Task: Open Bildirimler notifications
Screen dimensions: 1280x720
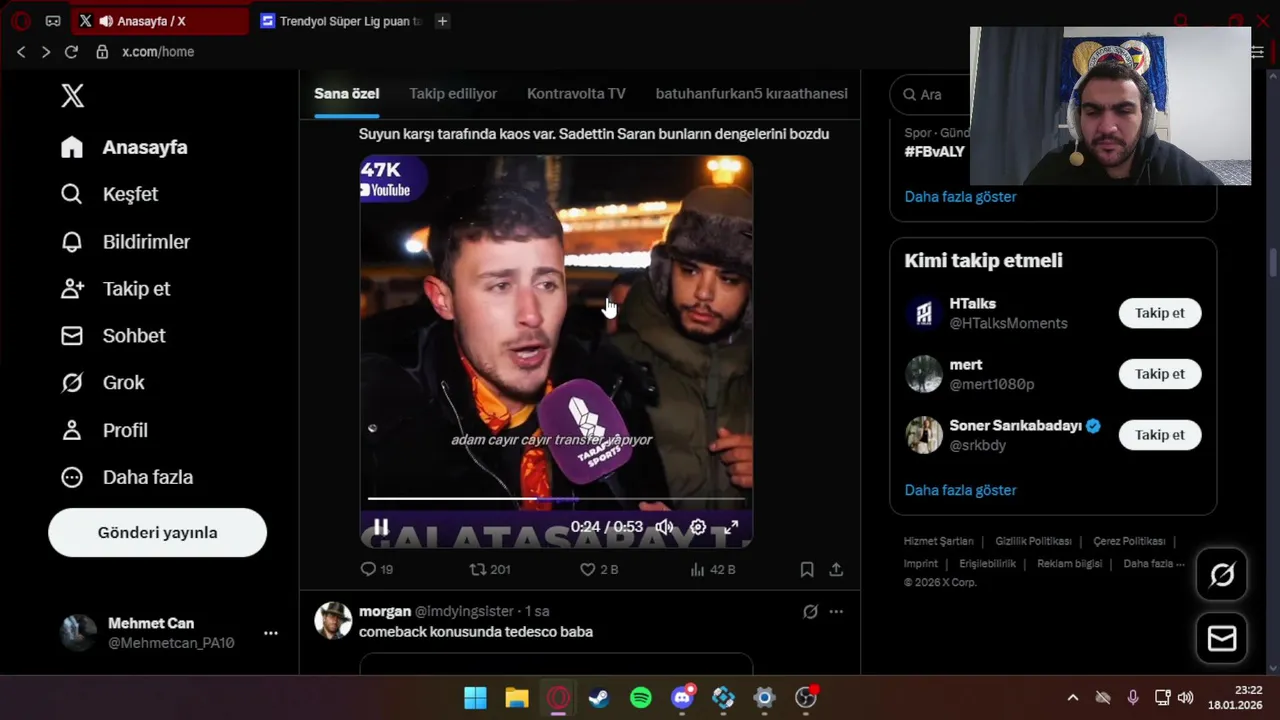Action: [125, 242]
